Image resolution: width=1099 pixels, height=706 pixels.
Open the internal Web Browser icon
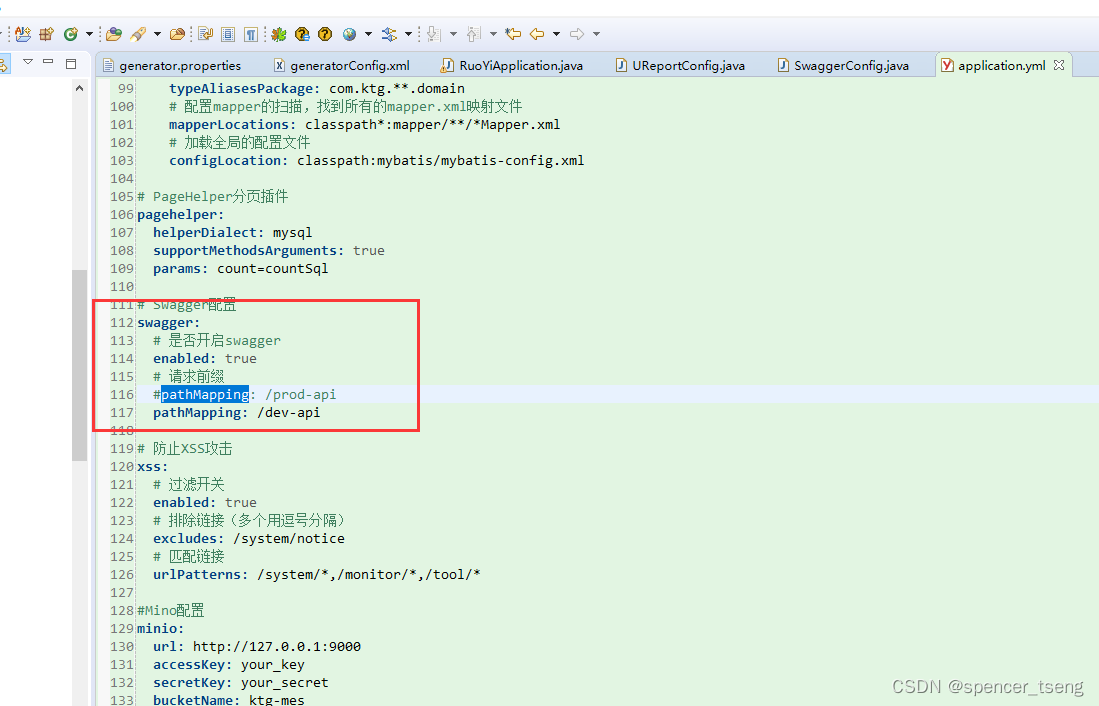(348, 33)
